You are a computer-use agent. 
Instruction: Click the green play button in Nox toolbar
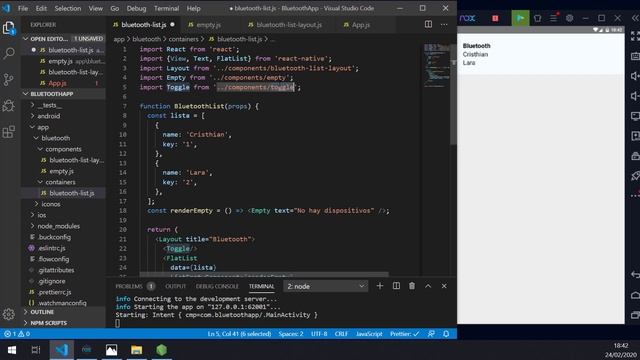coord(520,18)
